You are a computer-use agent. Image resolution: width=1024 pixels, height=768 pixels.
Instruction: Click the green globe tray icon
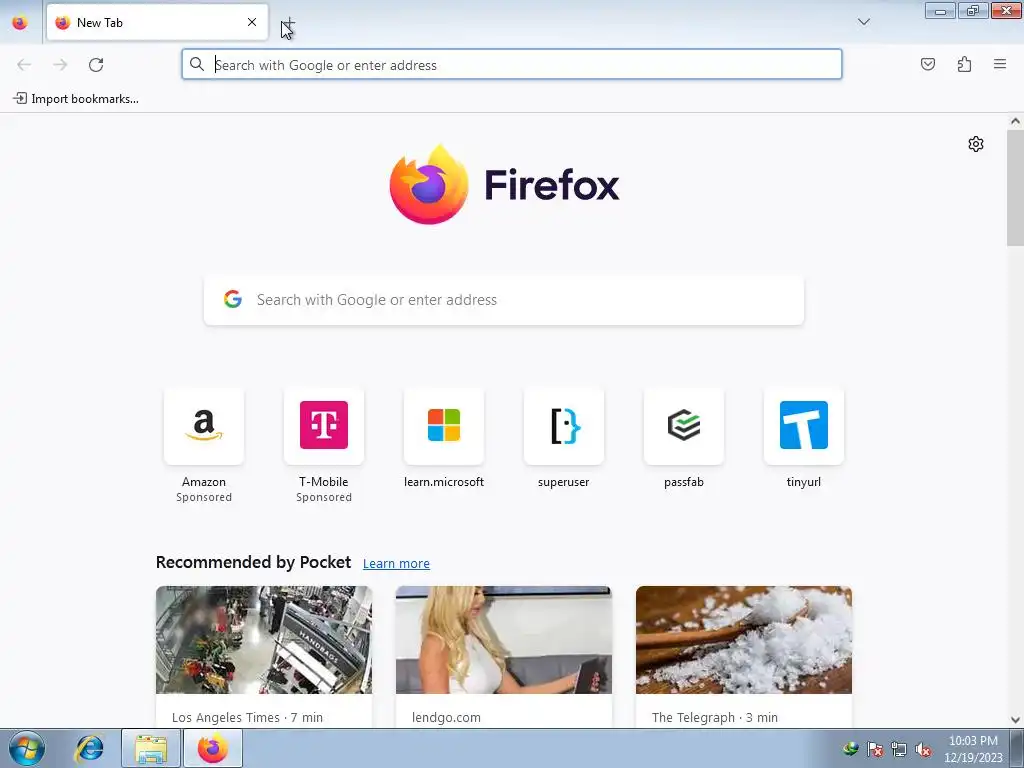850,749
